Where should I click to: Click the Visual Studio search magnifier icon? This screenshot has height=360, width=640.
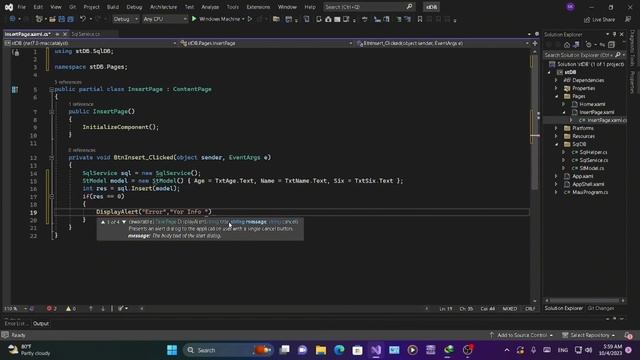point(409,7)
